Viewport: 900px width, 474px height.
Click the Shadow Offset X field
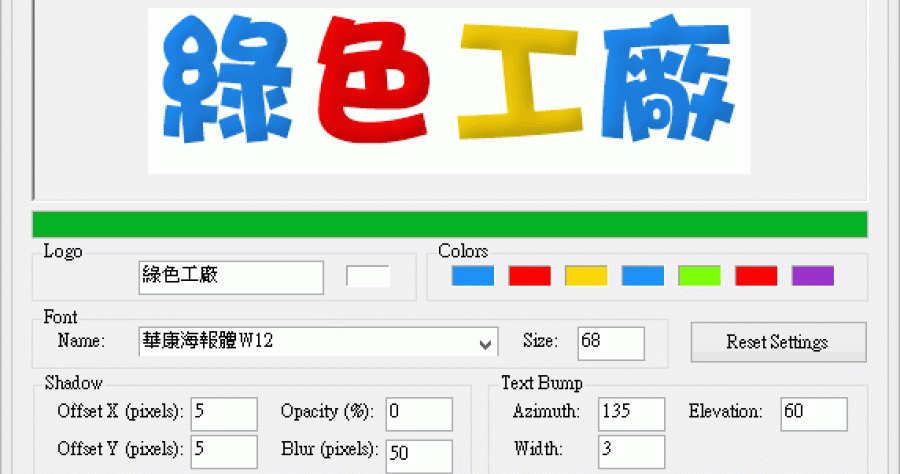224,414
